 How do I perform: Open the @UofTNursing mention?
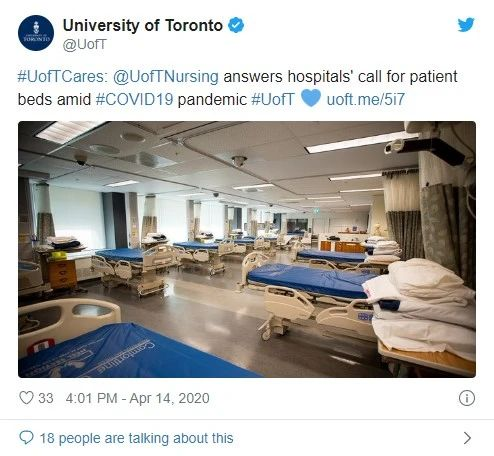point(166,76)
